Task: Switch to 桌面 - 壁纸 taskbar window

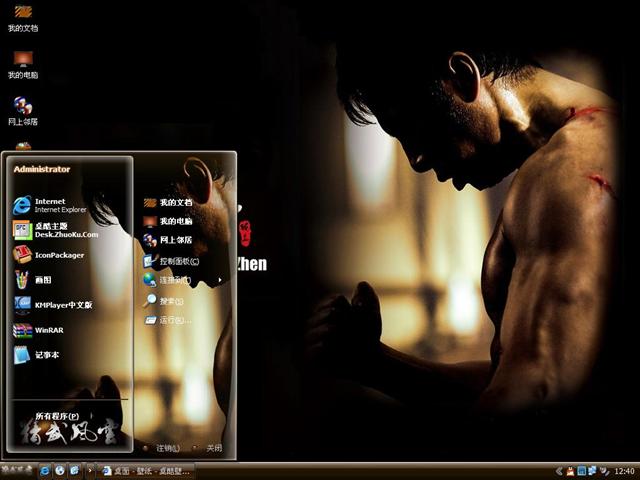Action: pos(145,471)
